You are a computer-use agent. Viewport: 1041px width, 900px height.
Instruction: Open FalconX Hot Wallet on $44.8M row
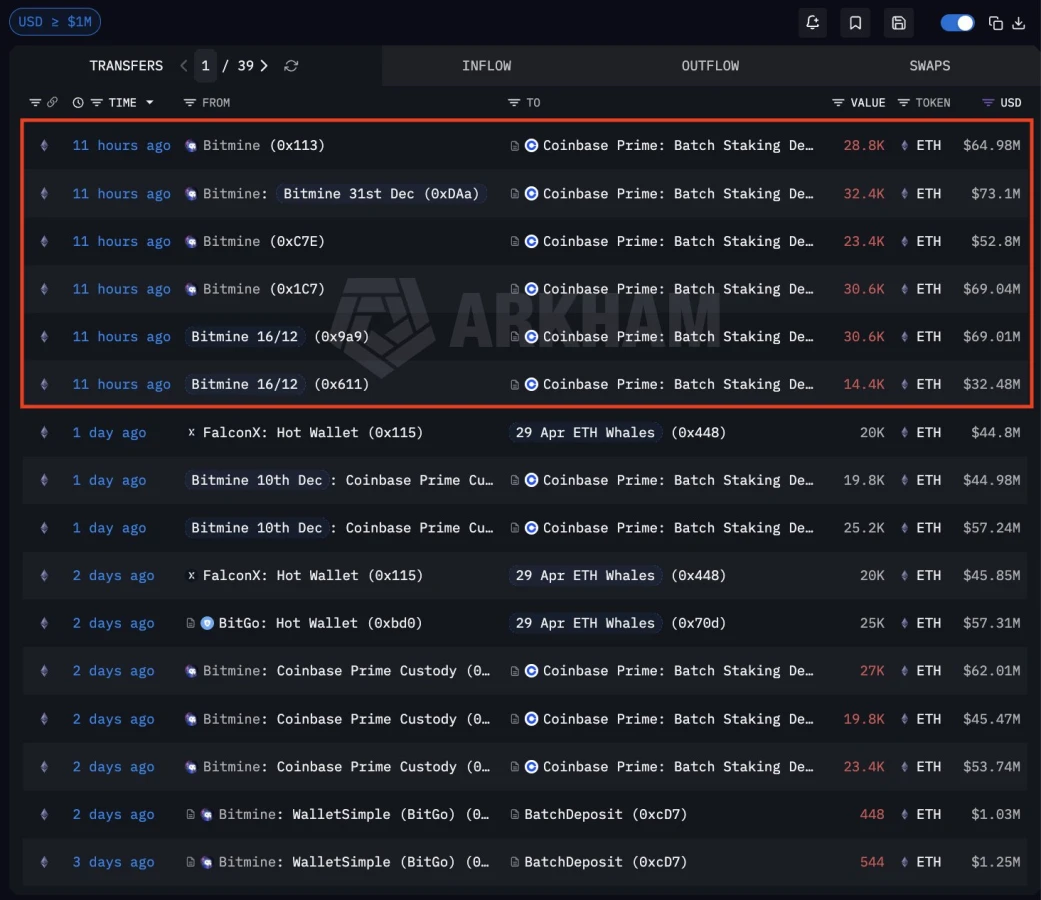coord(313,433)
